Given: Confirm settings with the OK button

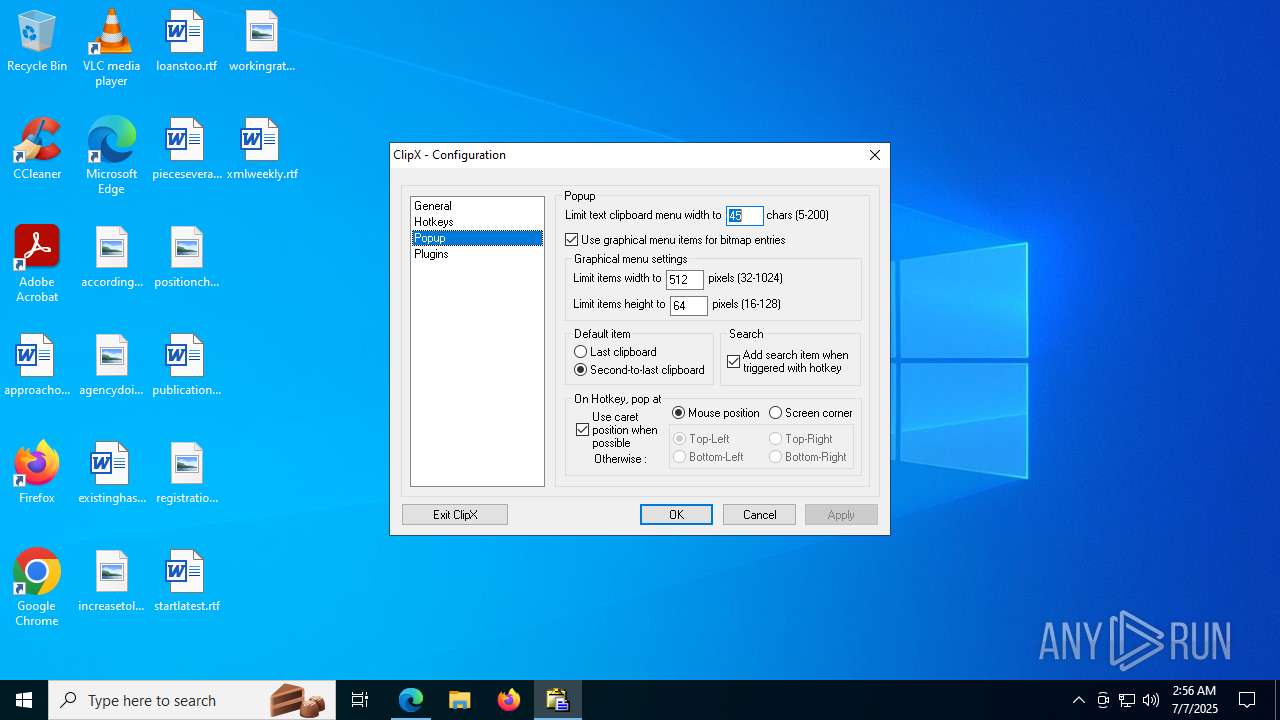Looking at the screenshot, I should [x=676, y=515].
